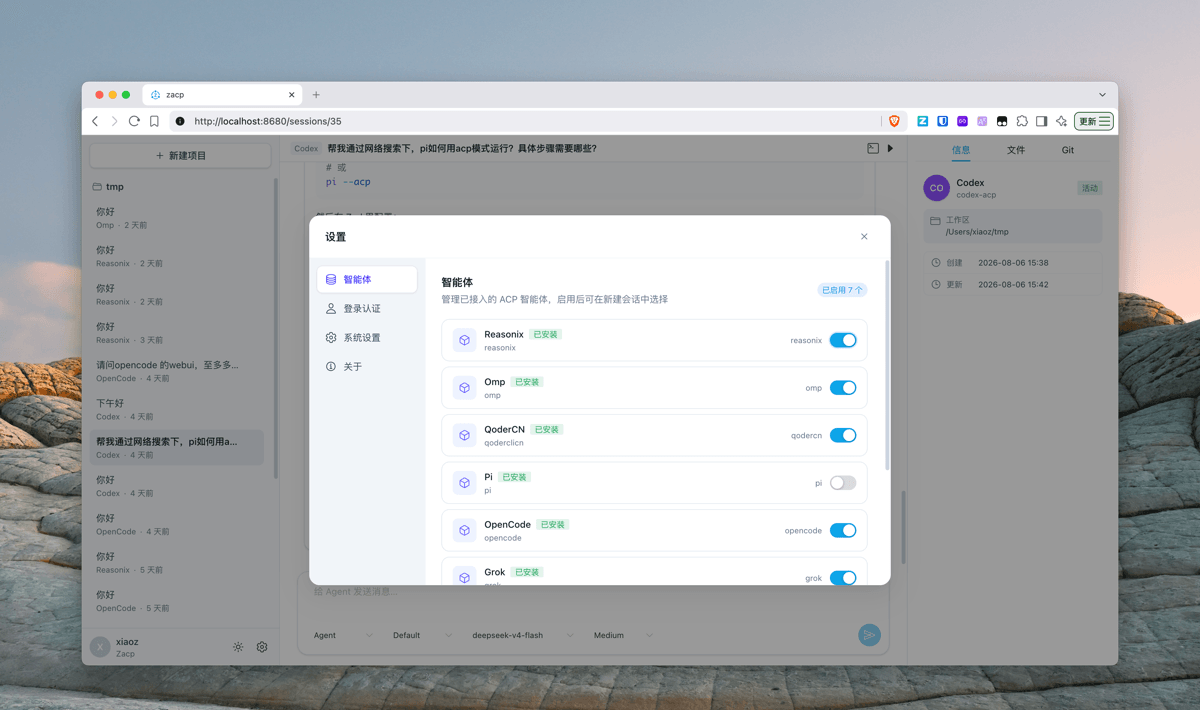Expand the tab list chevron
Image resolution: width=1200 pixels, height=710 pixels.
coord(1102,95)
